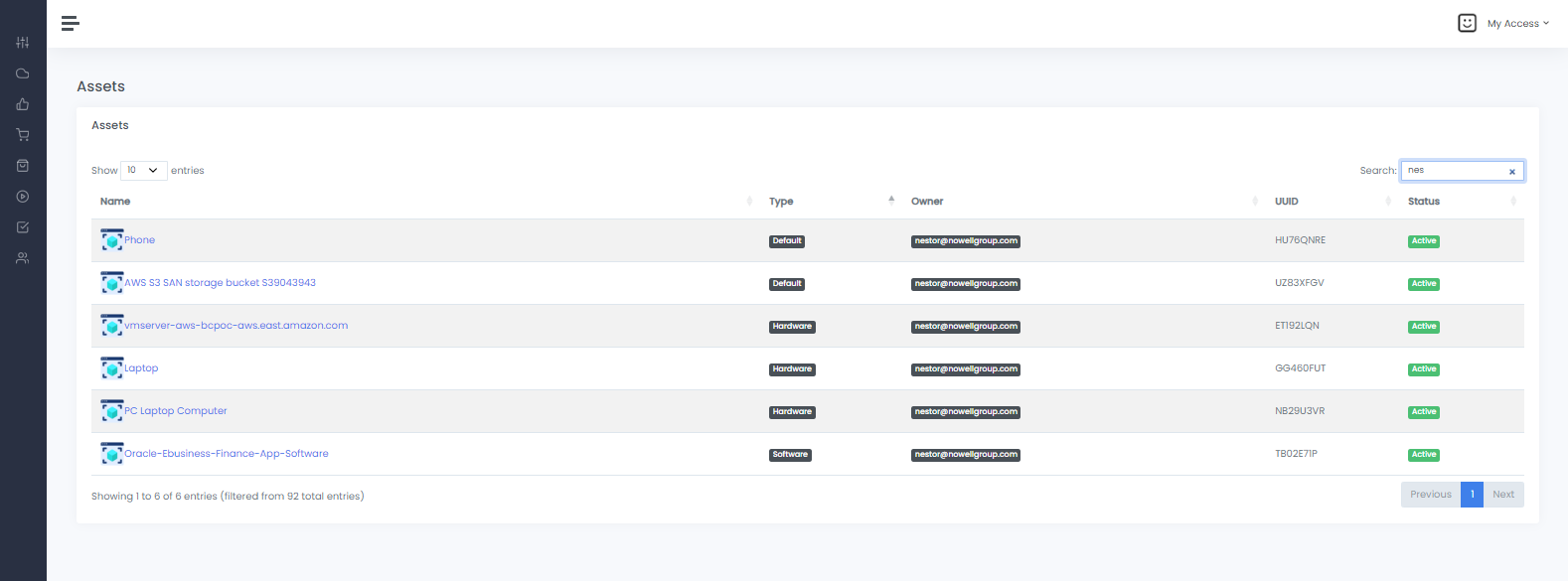Click into the Search input field
The image size is (1568, 581).
tap(1453, 171)
